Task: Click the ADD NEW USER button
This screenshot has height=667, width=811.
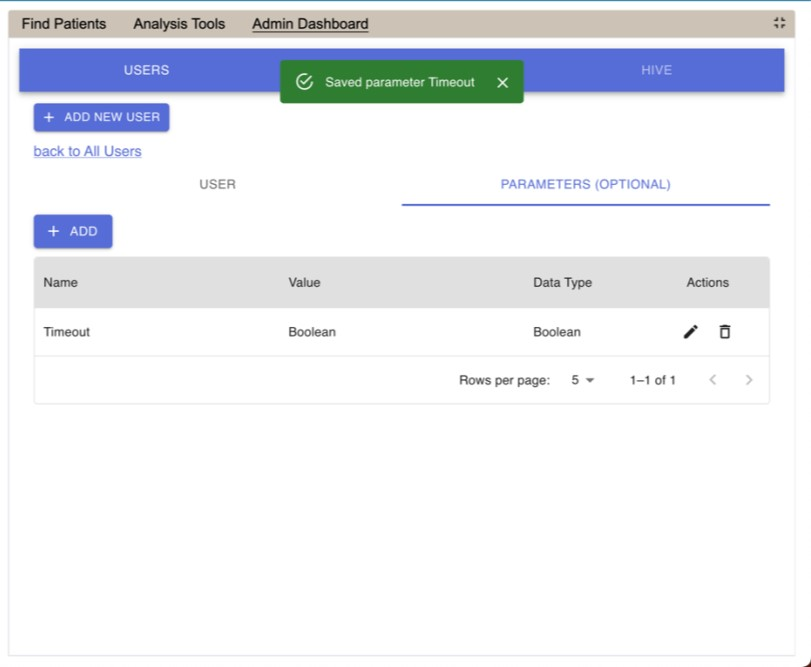Action: click(x=101, y=117)
